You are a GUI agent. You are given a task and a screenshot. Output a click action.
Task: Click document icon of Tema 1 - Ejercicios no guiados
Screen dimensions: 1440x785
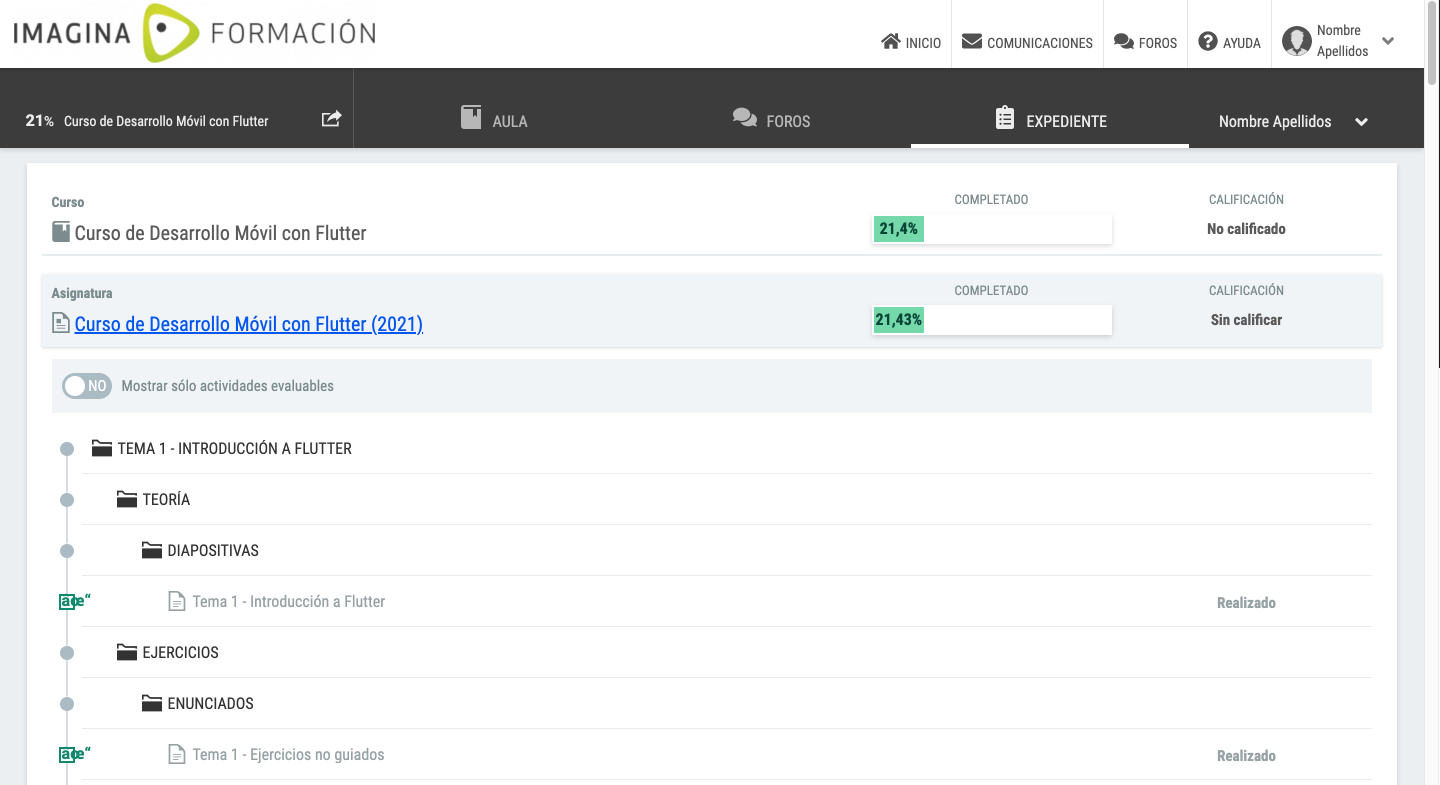click(x=176, y=755)
